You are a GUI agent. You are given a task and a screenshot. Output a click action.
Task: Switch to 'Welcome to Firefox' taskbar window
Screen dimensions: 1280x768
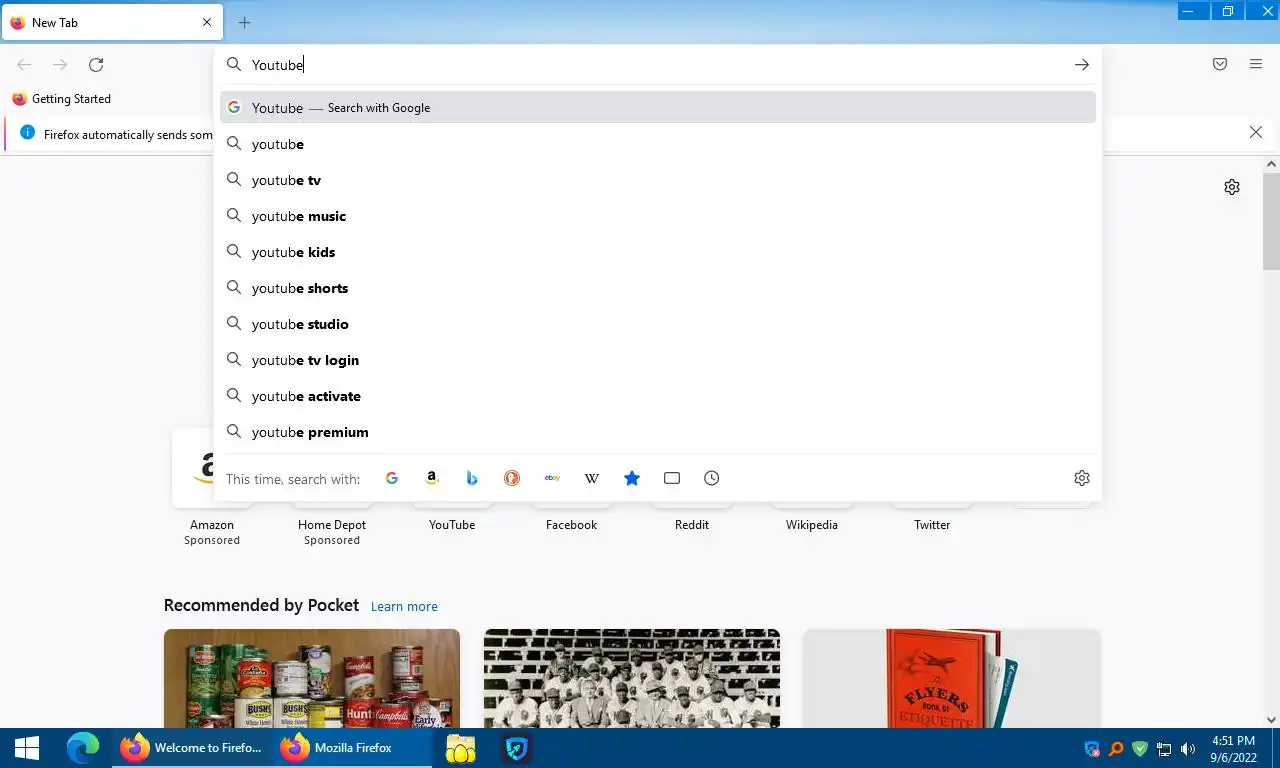(x=190, y=748)
